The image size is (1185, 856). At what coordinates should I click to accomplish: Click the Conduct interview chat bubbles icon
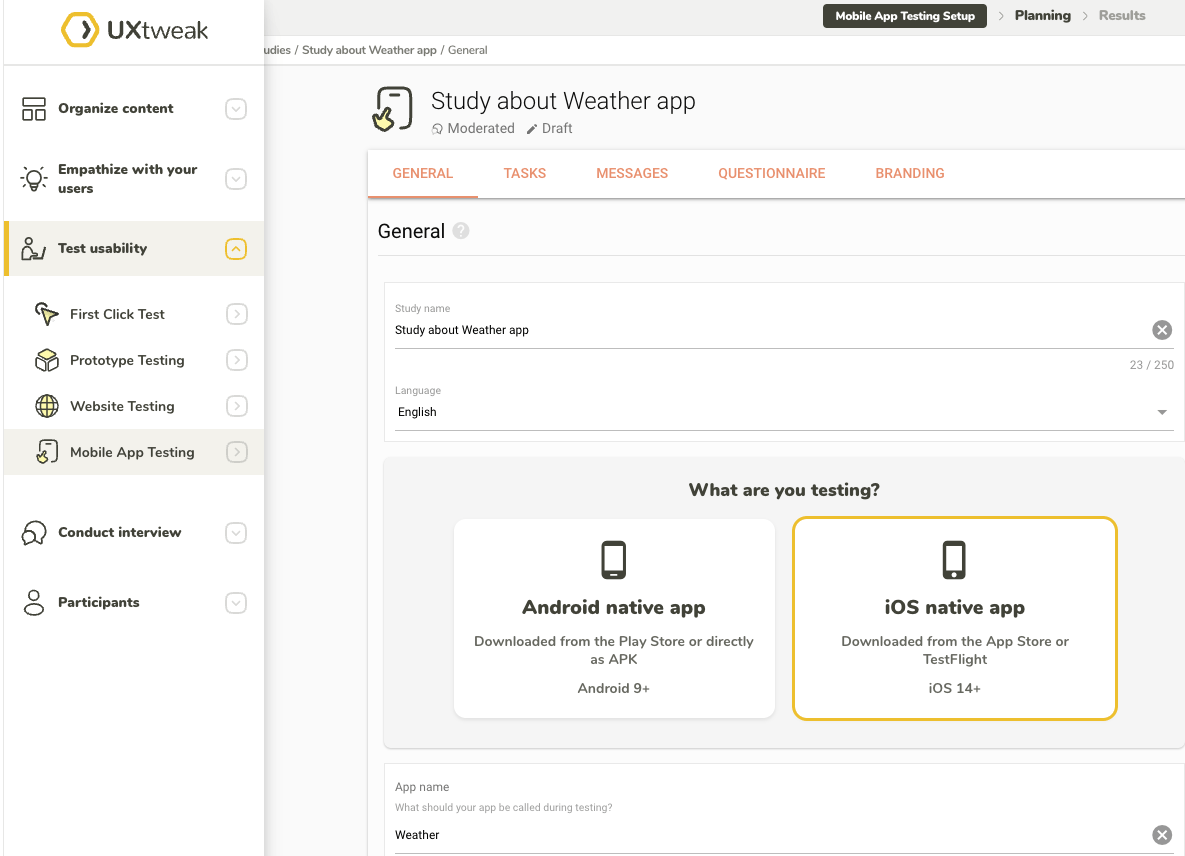click(x=34, y=533)
